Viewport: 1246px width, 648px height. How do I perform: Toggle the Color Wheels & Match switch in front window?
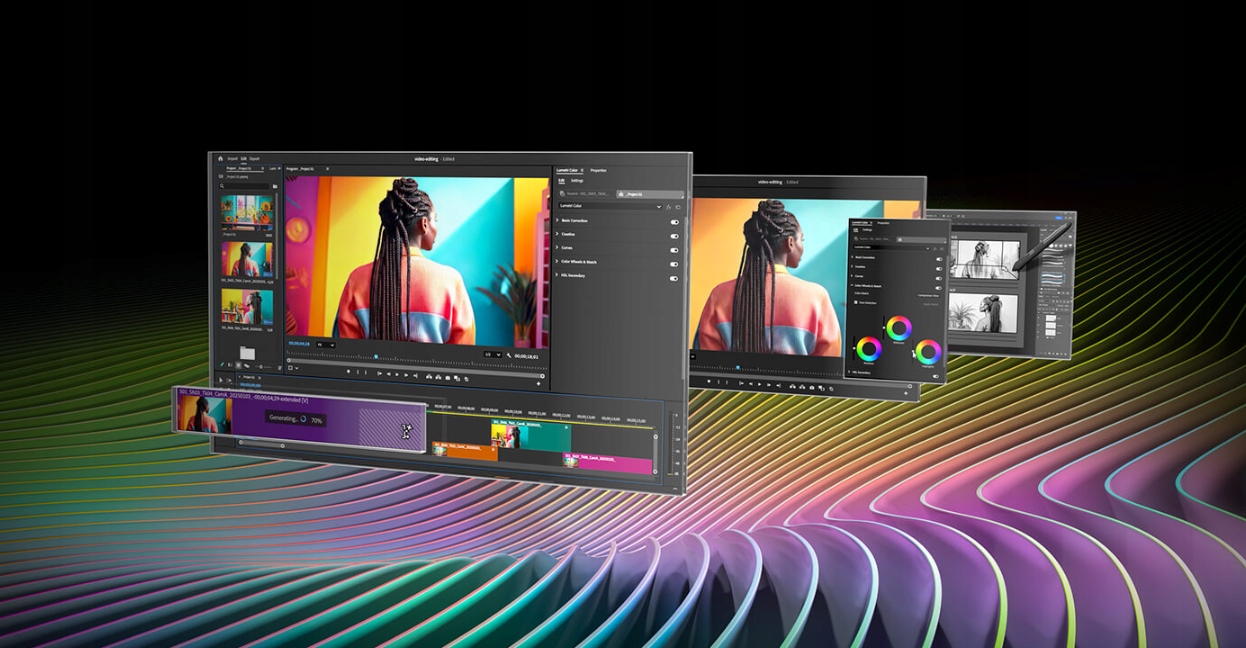[674, 263]
